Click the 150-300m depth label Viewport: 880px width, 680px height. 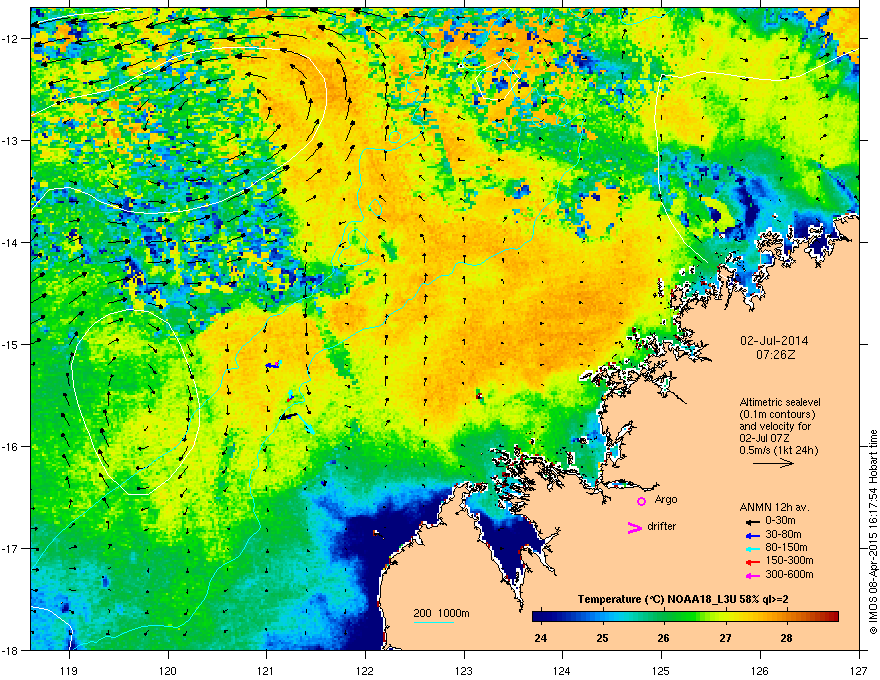(789, 560)
